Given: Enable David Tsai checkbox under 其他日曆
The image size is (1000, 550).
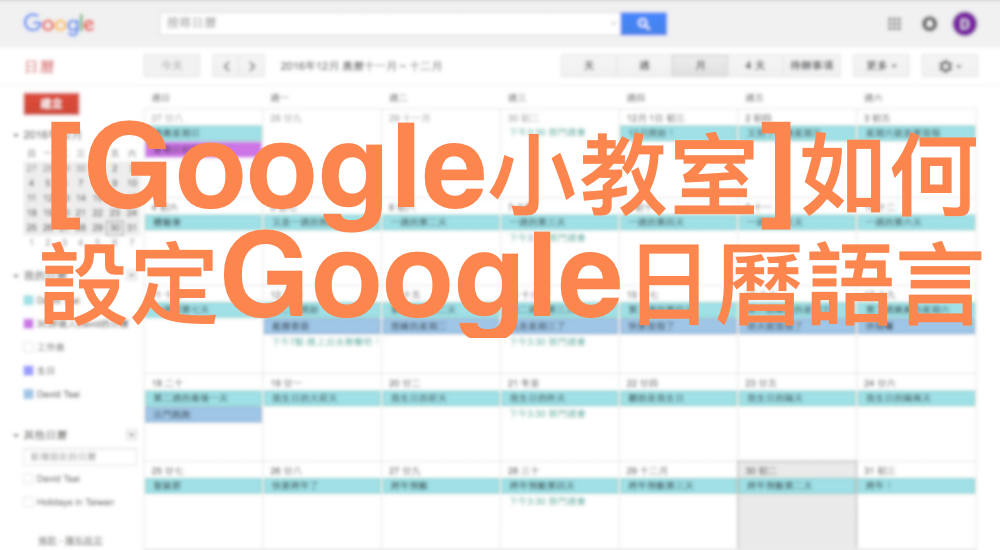Looking at the screenshot, I should pos(28,479).
